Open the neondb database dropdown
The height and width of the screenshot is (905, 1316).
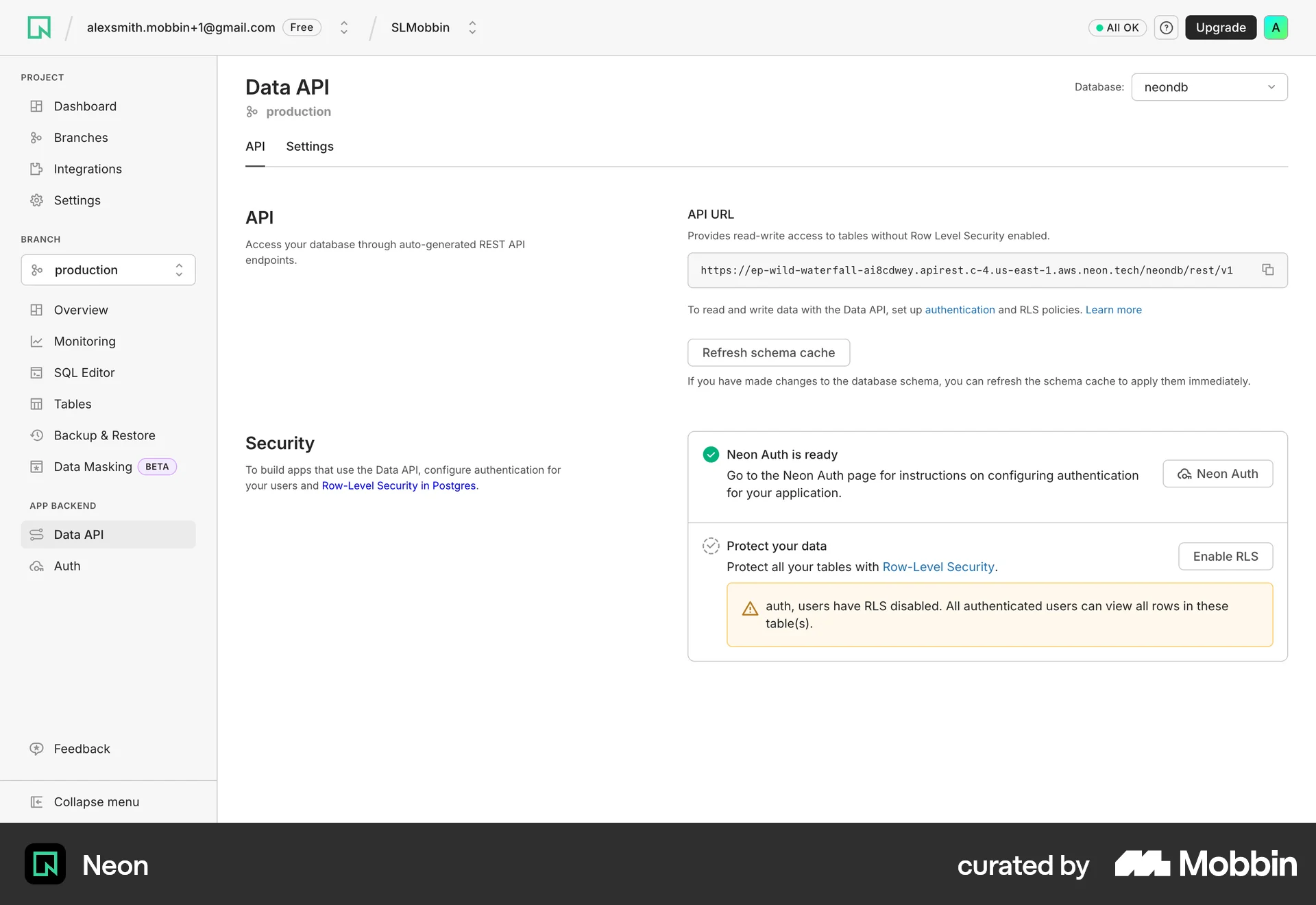click(1209, 87)
